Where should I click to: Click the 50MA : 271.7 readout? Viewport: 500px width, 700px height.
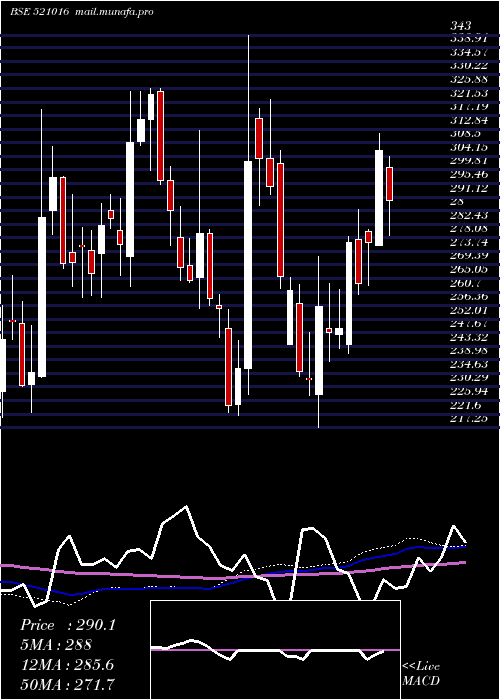click(67, 684)
